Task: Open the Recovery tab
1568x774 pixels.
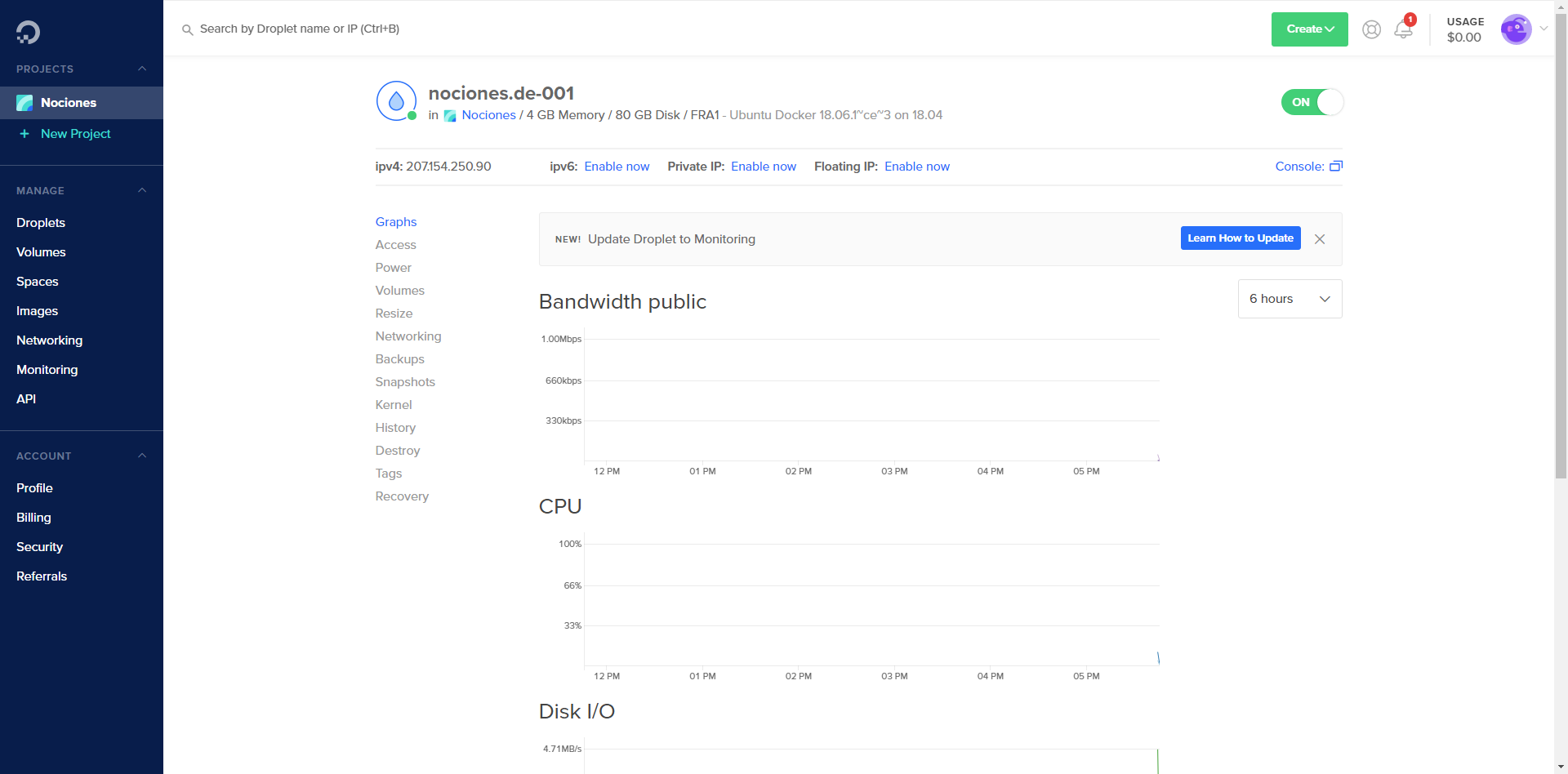Action: [402, 496]
